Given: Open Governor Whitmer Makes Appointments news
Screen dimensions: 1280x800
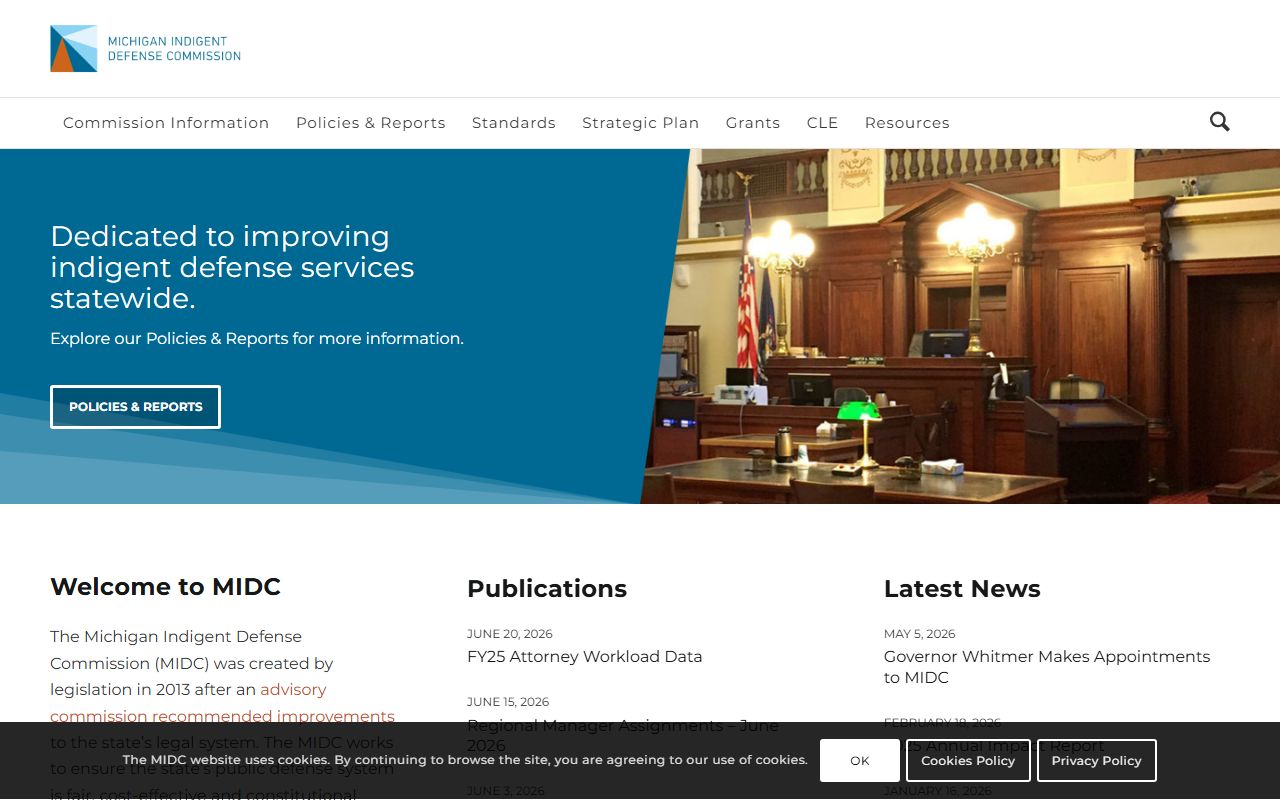Looking at the screenshot, I should coord(1047,667).
